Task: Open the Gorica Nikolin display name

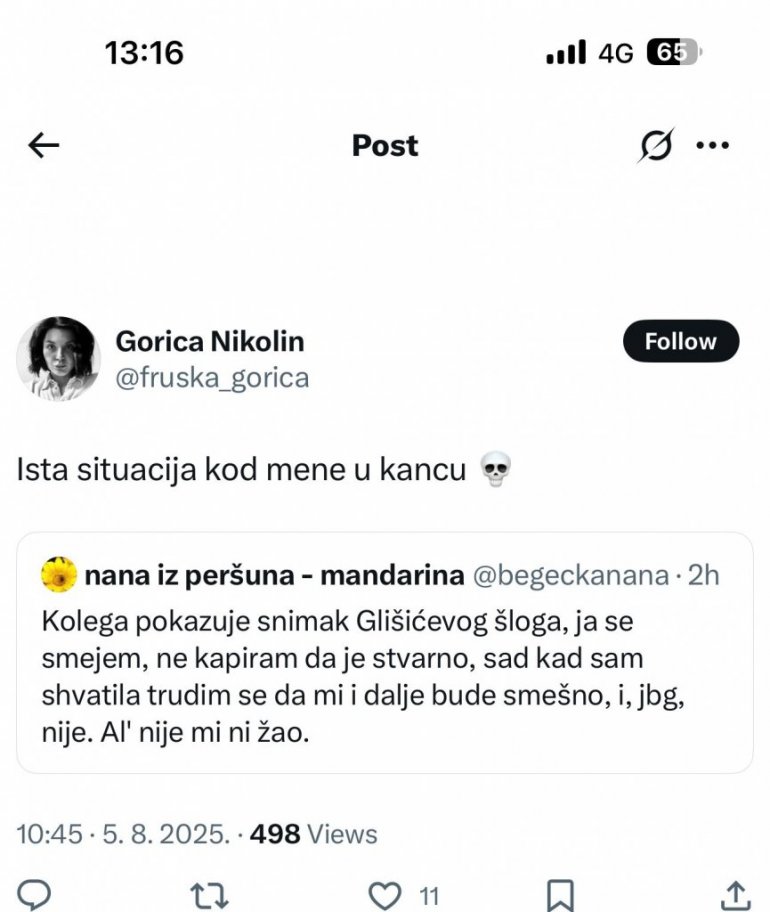Action: click(x=210, y=341)
